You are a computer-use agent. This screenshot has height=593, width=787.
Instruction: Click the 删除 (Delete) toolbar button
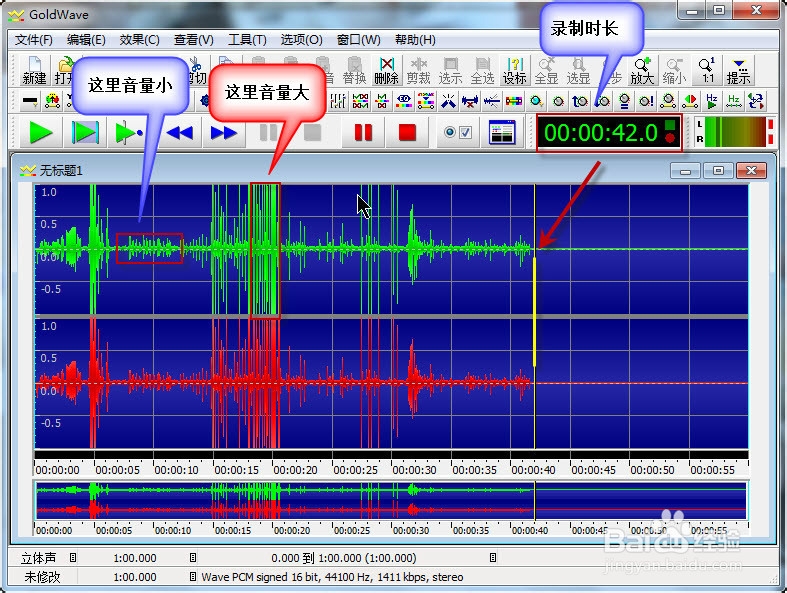(386, 70)
